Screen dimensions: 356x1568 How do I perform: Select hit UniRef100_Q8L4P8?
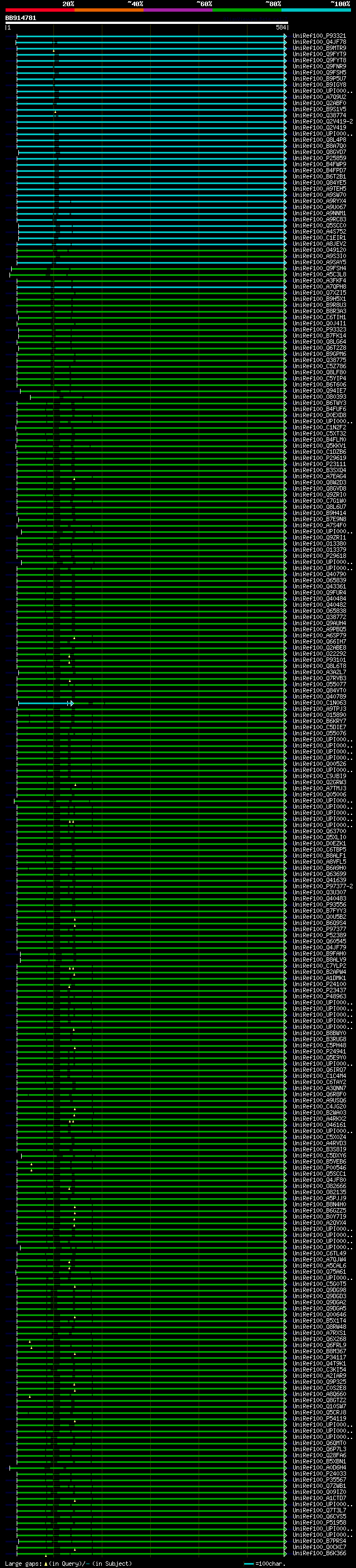pyautogui.click(x=319, y=140)
